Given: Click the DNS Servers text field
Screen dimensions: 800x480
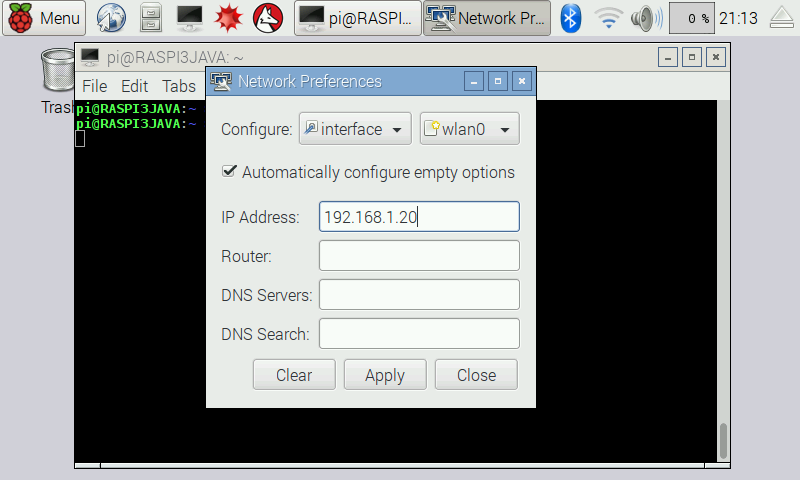Looking at the screenshot, I should pyautogui.click(x=419, y=295).
